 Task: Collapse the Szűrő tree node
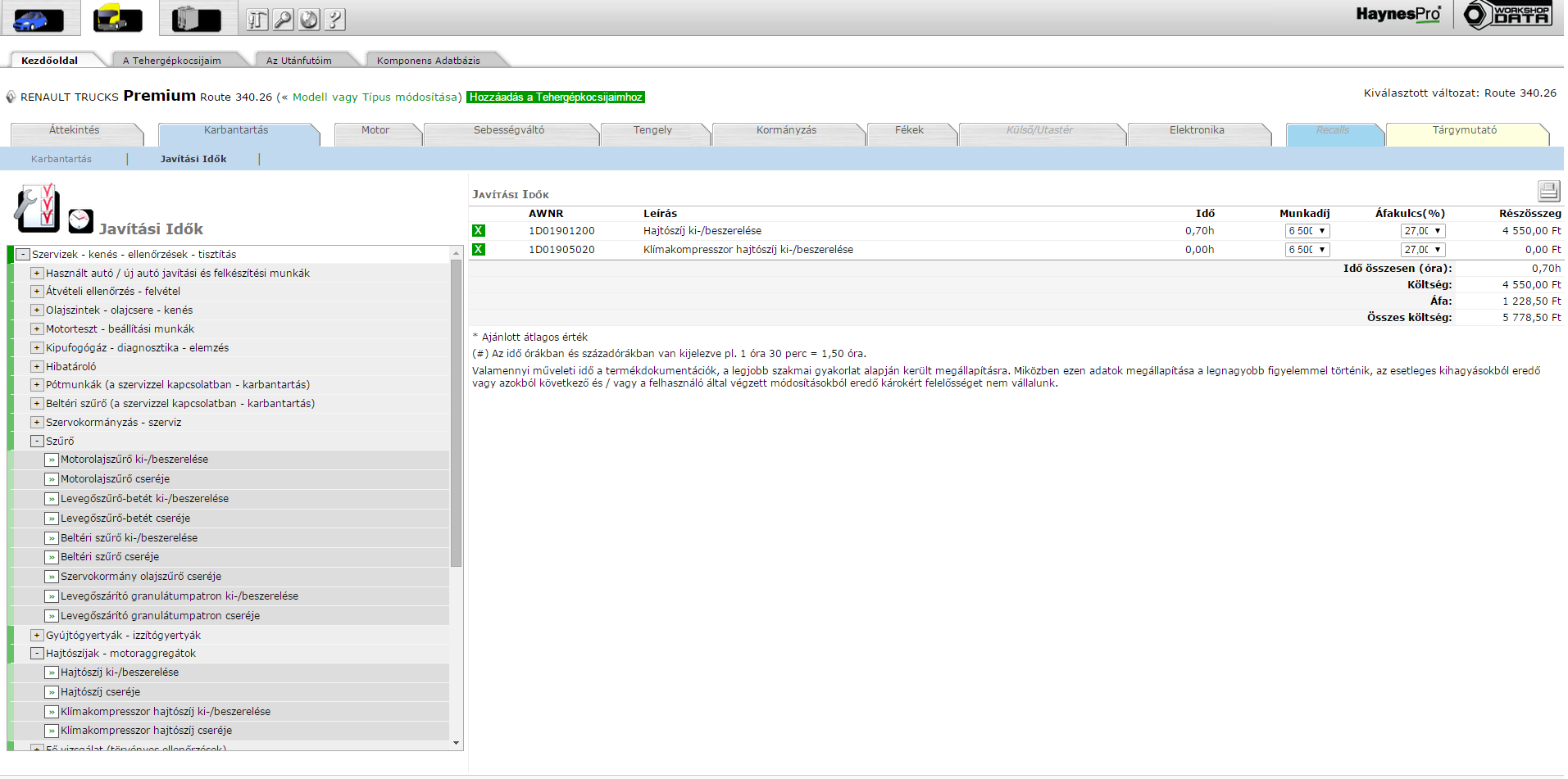coord(37,442)
